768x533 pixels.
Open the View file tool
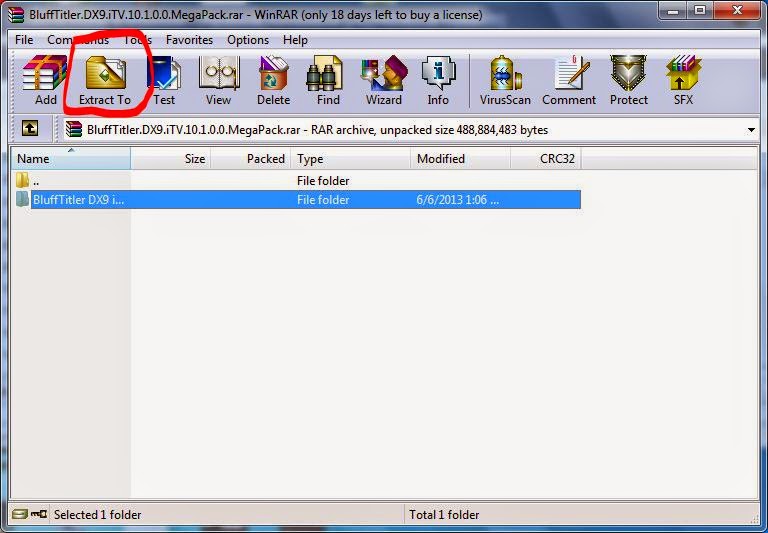click(218, 73)
